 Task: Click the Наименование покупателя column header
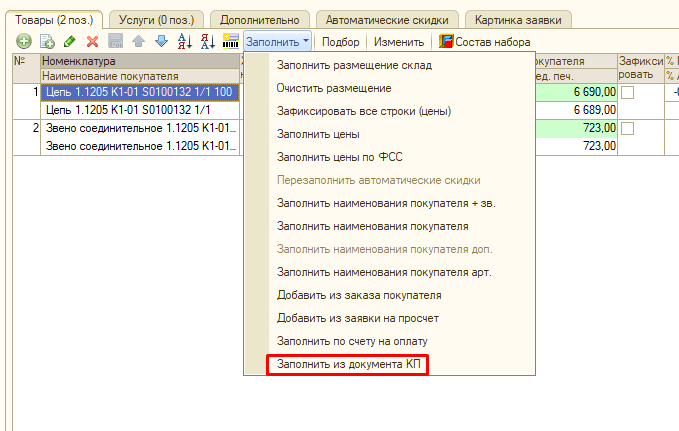coord(140,76)
